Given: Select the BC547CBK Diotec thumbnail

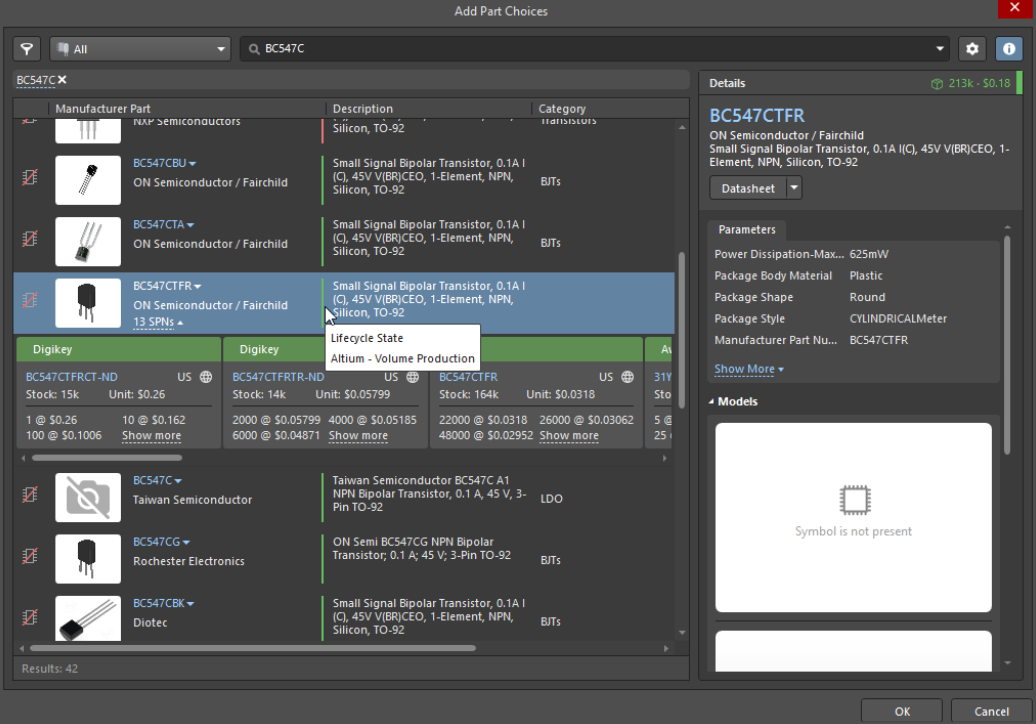Looking at the screenshot, I should [x=88, y=618].
